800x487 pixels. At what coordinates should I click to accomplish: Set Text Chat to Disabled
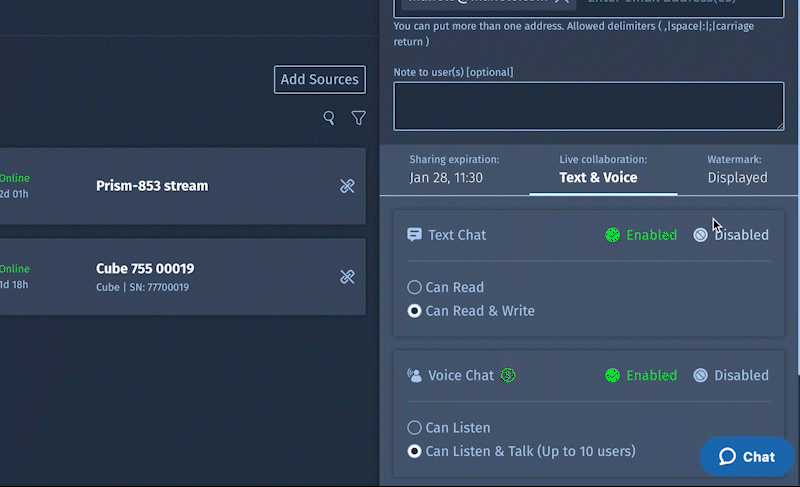[x=731, y=235]
